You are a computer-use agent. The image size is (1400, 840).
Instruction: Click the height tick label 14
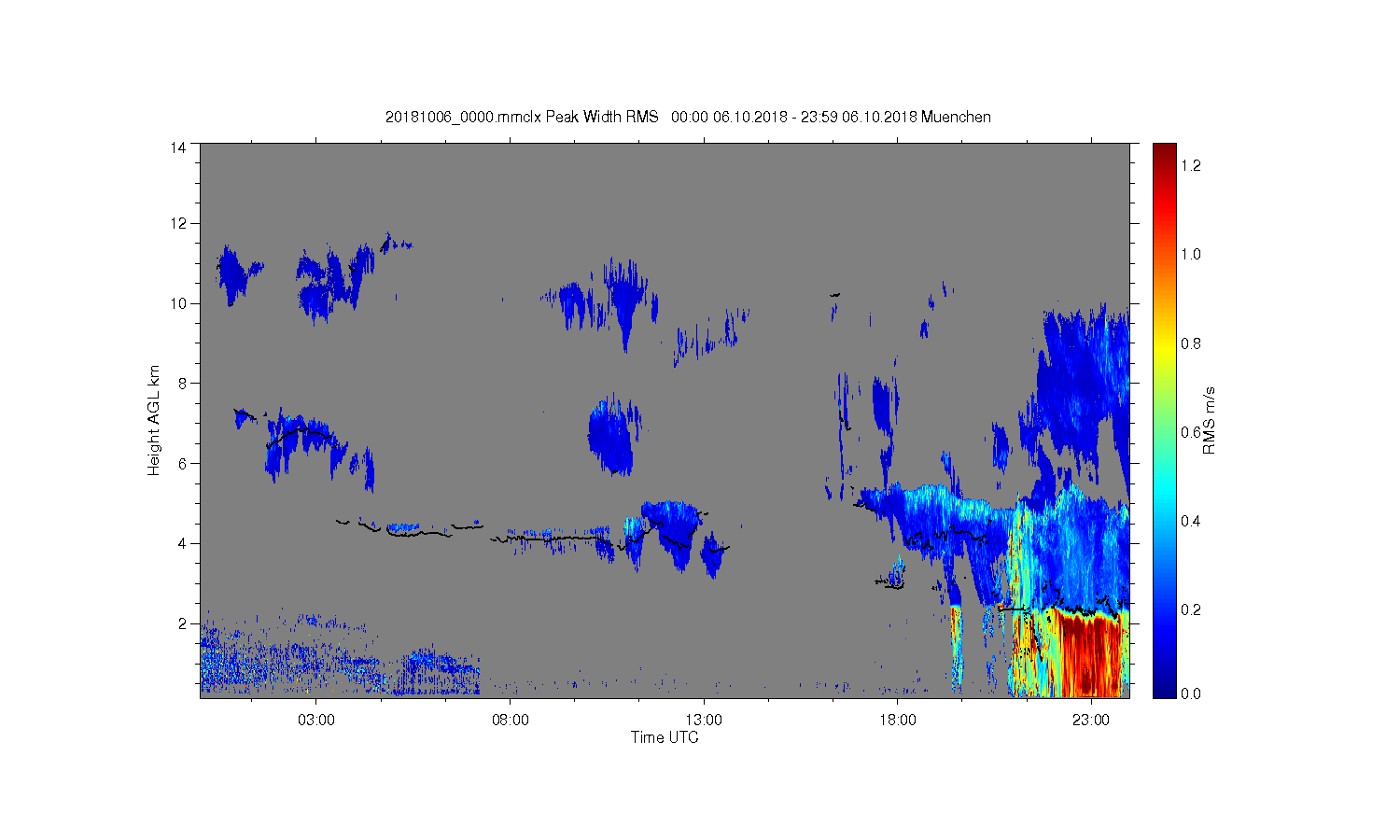pos(178,147)
